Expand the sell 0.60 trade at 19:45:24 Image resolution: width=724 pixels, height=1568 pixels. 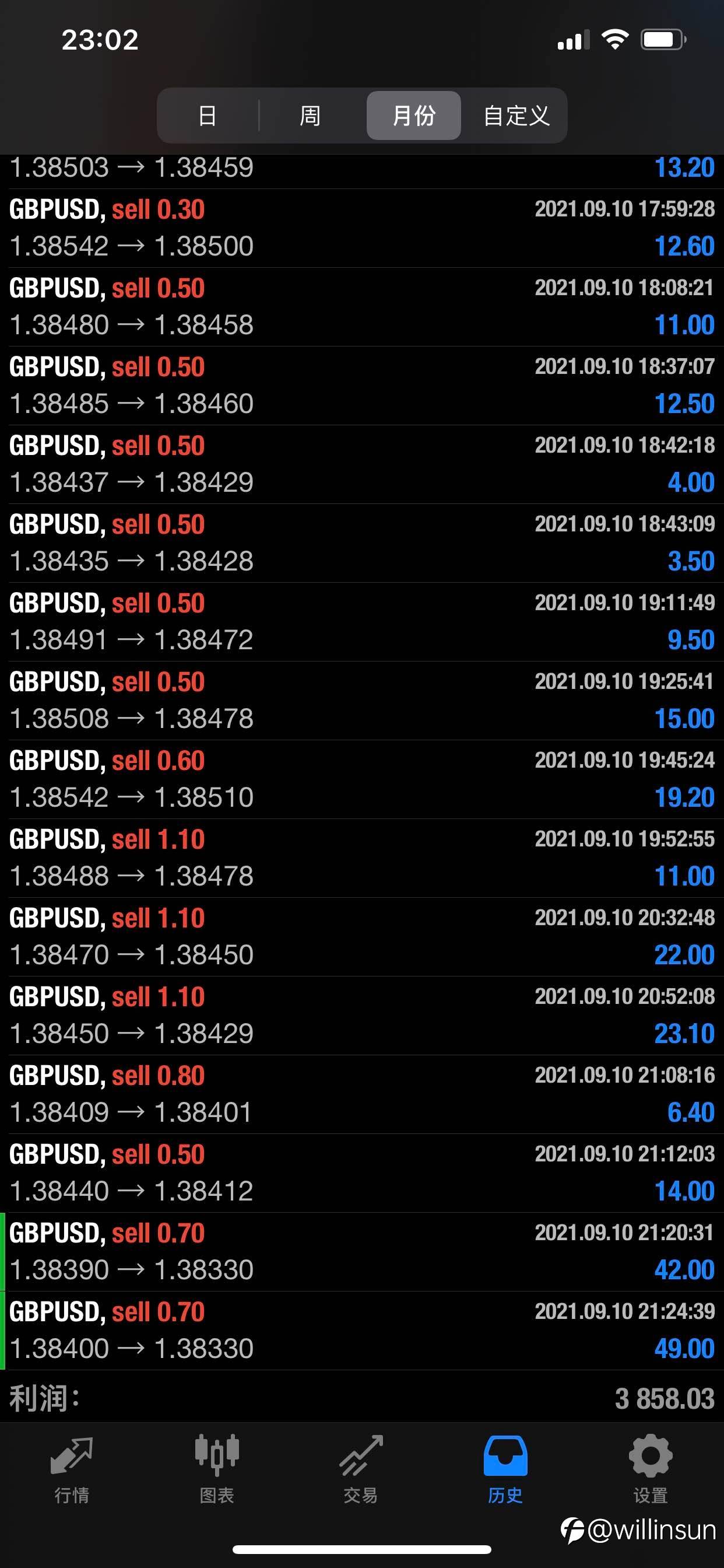point(361,779)
